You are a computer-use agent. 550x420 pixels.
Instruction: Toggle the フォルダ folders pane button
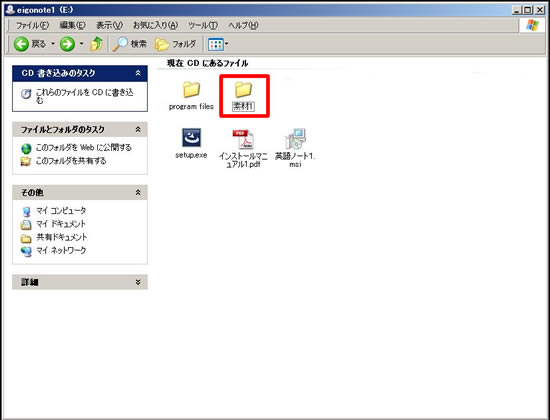click(175, 44)
